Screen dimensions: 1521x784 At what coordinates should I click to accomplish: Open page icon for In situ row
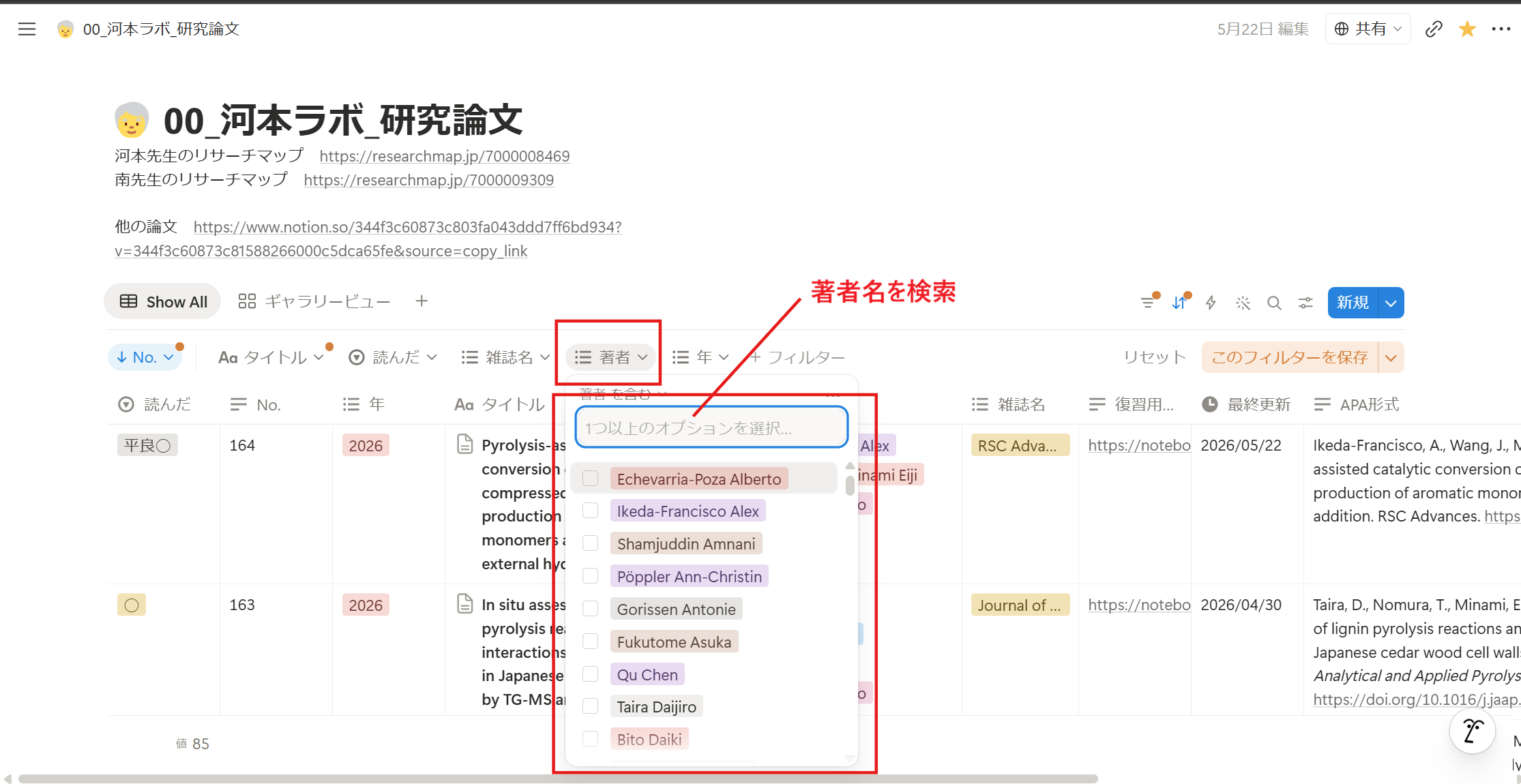pyautogui.click(x=464, y=604)
